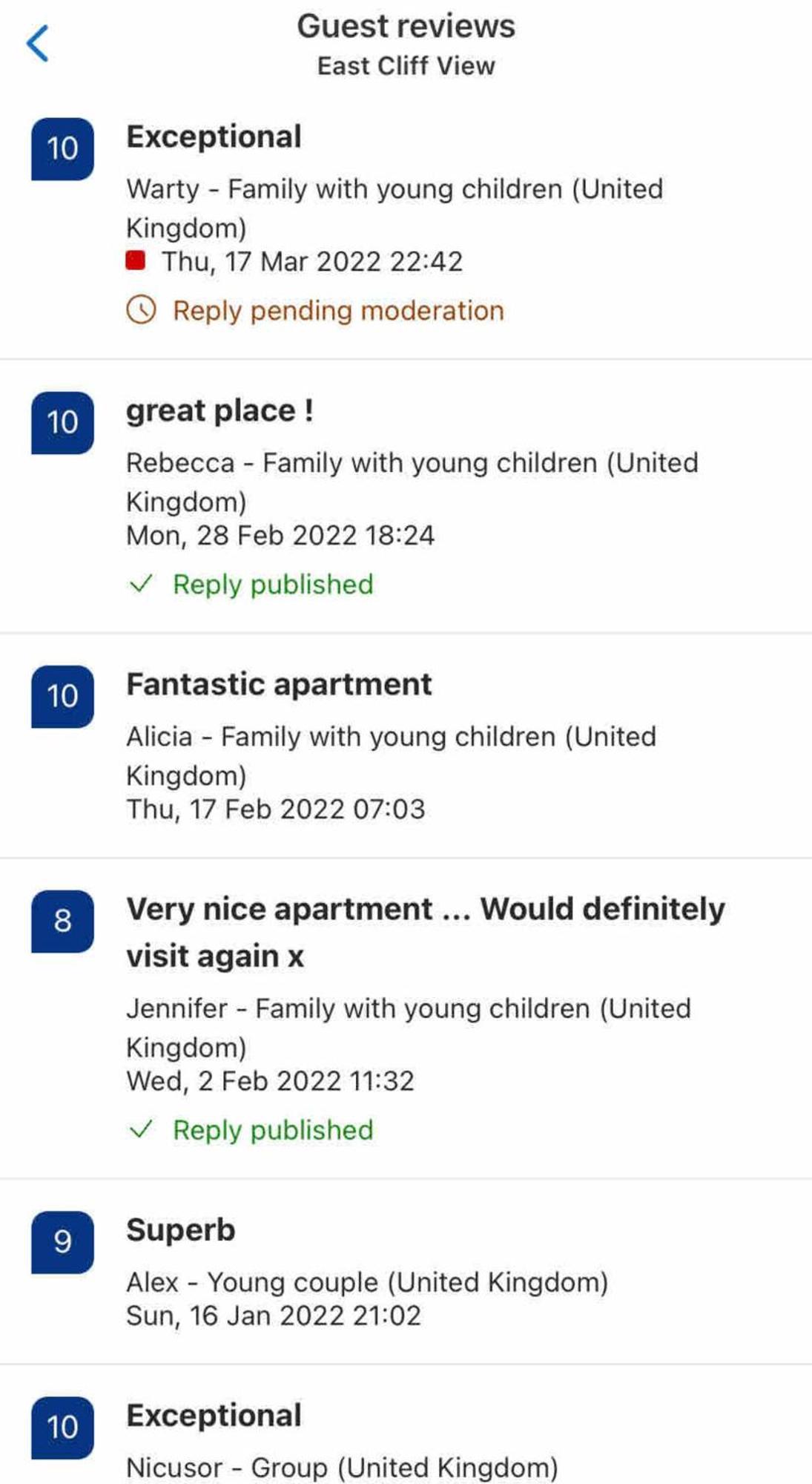Open the 'Reply pending moderation' status

tap(338, 310)
